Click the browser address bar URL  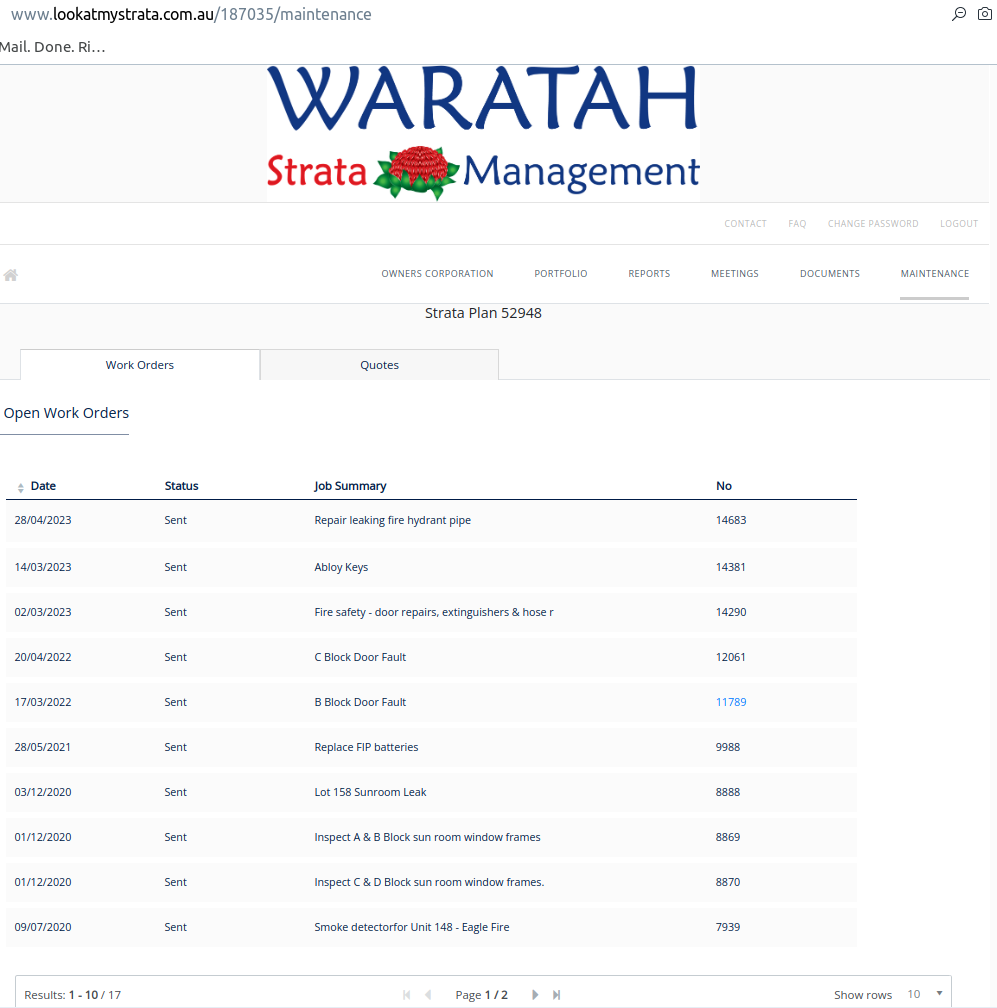[x=191, y=14]
